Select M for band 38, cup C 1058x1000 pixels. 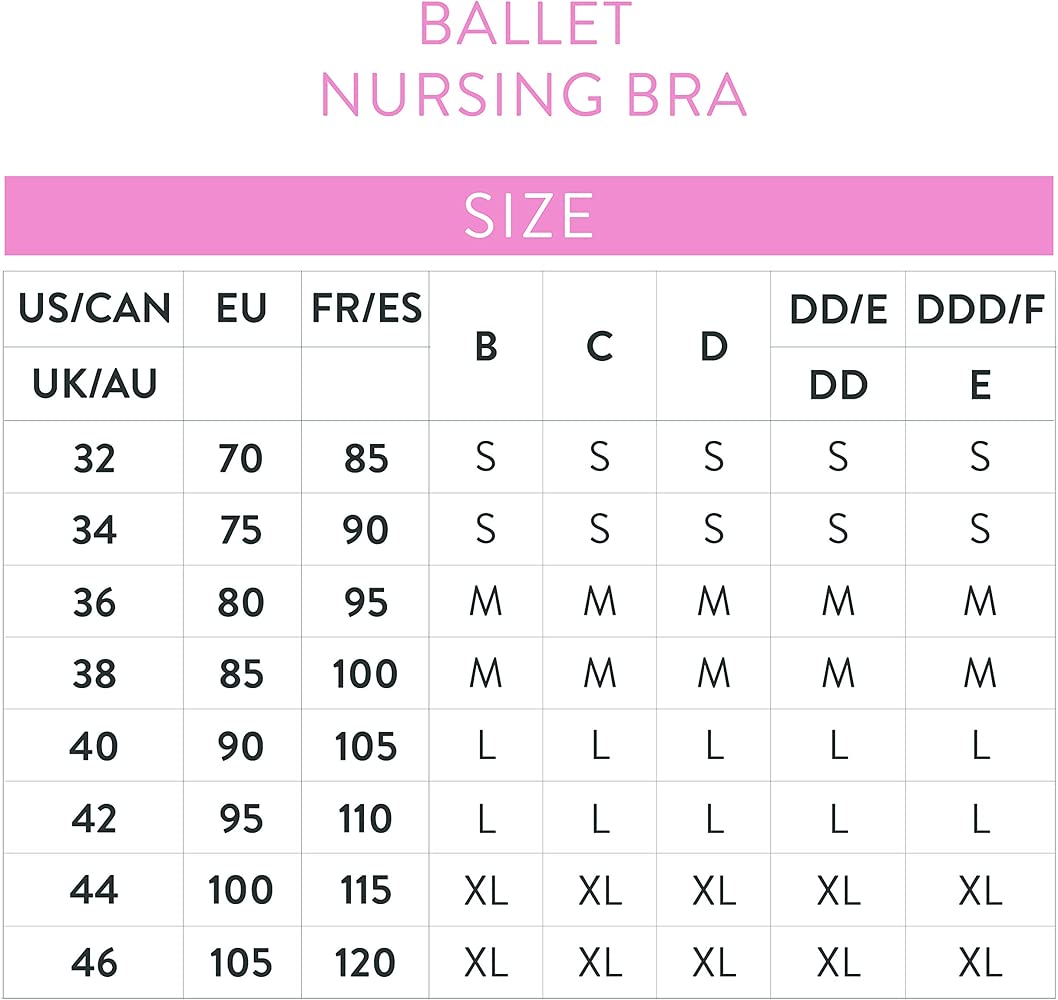(599, 674)
